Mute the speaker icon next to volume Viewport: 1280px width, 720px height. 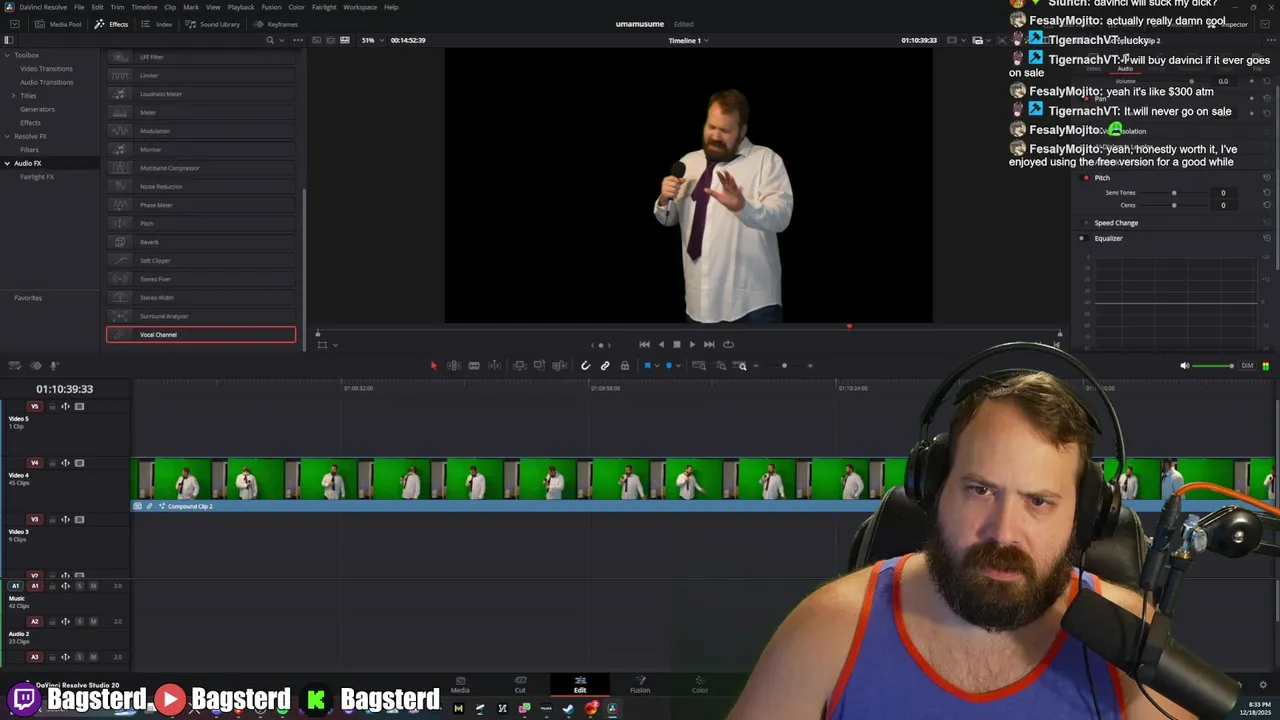pos(1185,366)
